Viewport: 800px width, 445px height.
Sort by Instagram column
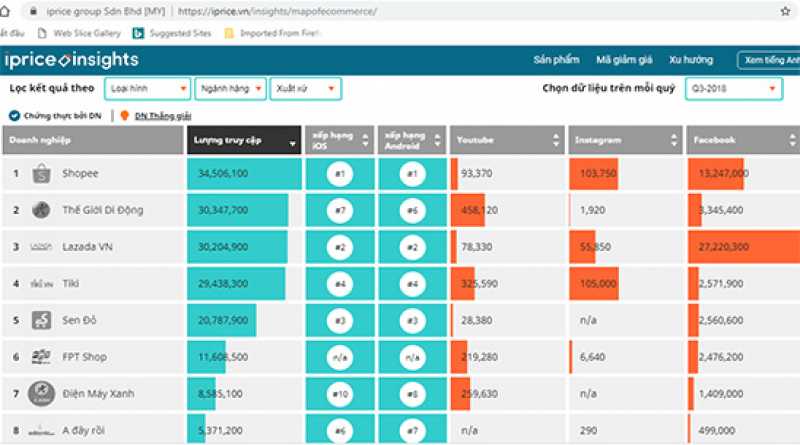click(626, 140)
